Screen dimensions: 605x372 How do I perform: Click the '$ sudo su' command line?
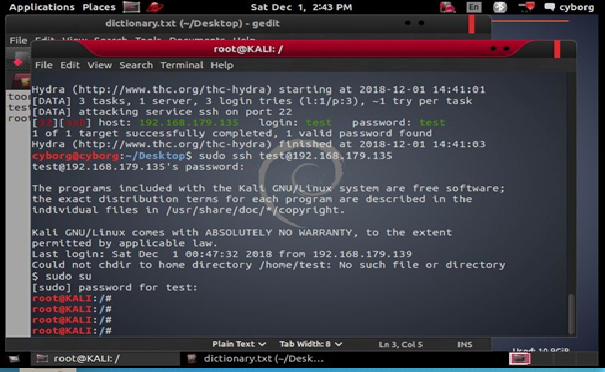[x=62, y=276]
